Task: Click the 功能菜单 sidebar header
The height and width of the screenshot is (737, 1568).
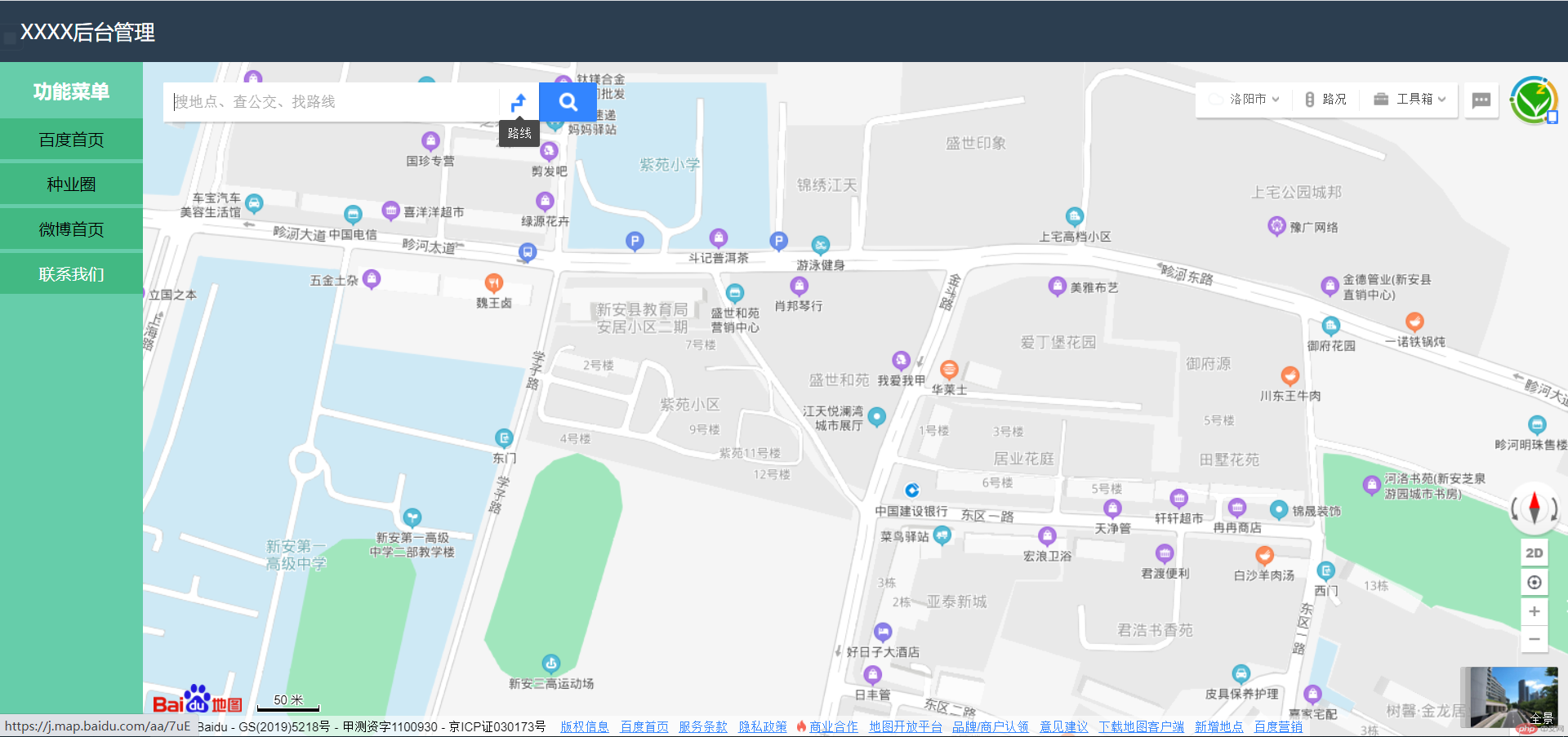Action: (x=71, y=91)
